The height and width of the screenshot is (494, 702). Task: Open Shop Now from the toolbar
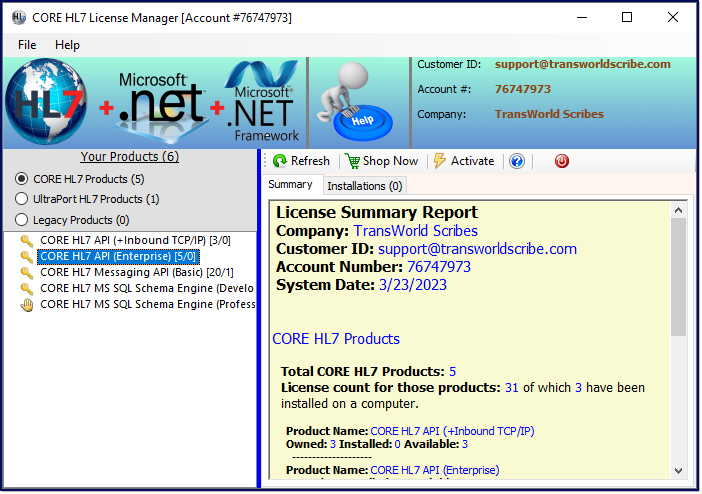click(381, 161)
